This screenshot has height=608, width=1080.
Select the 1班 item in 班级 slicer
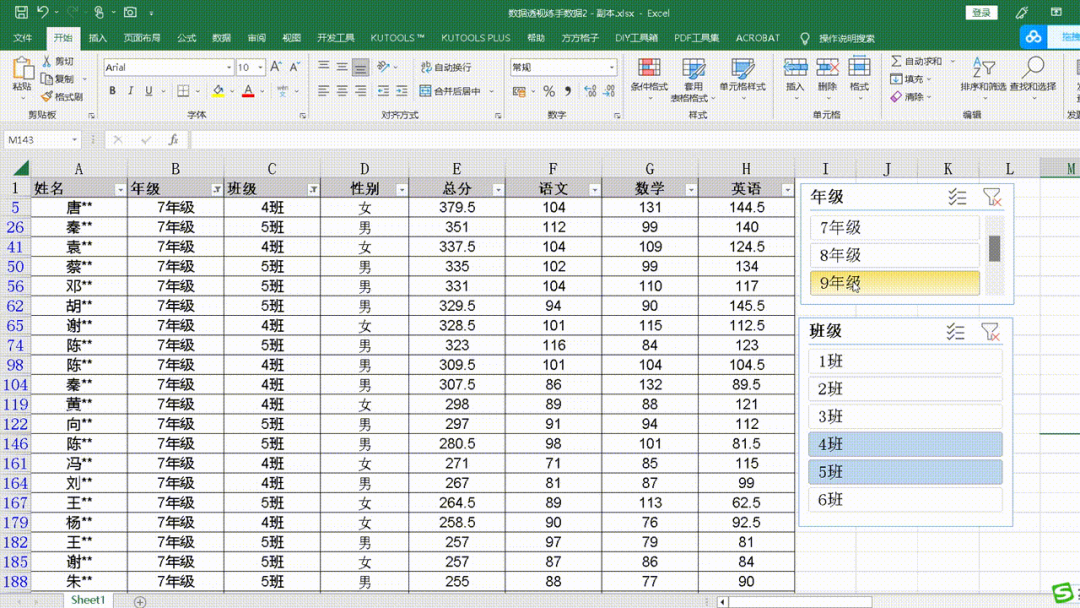pos(905,361)
